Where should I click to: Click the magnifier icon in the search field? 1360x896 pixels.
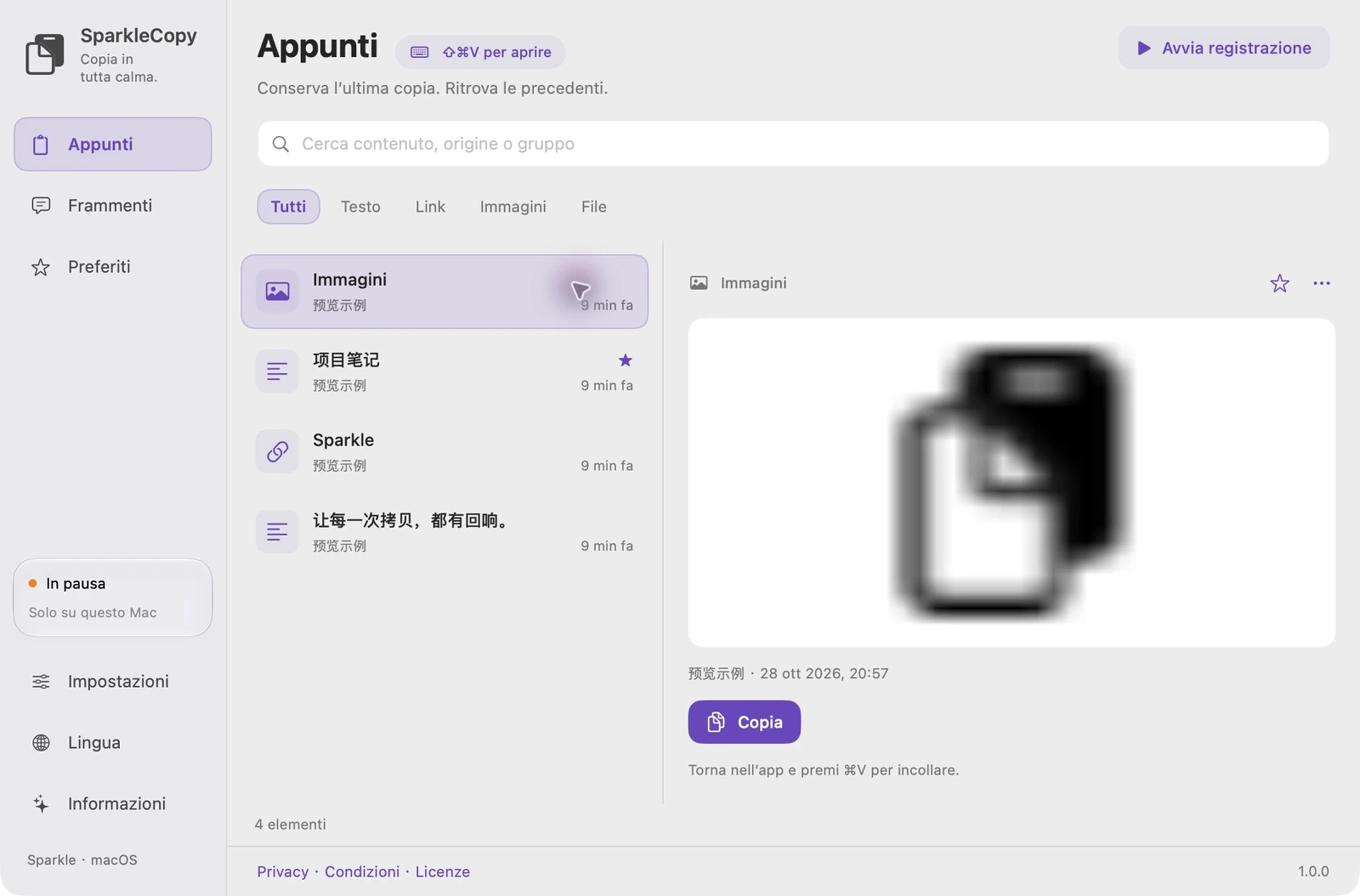point(280,144)
